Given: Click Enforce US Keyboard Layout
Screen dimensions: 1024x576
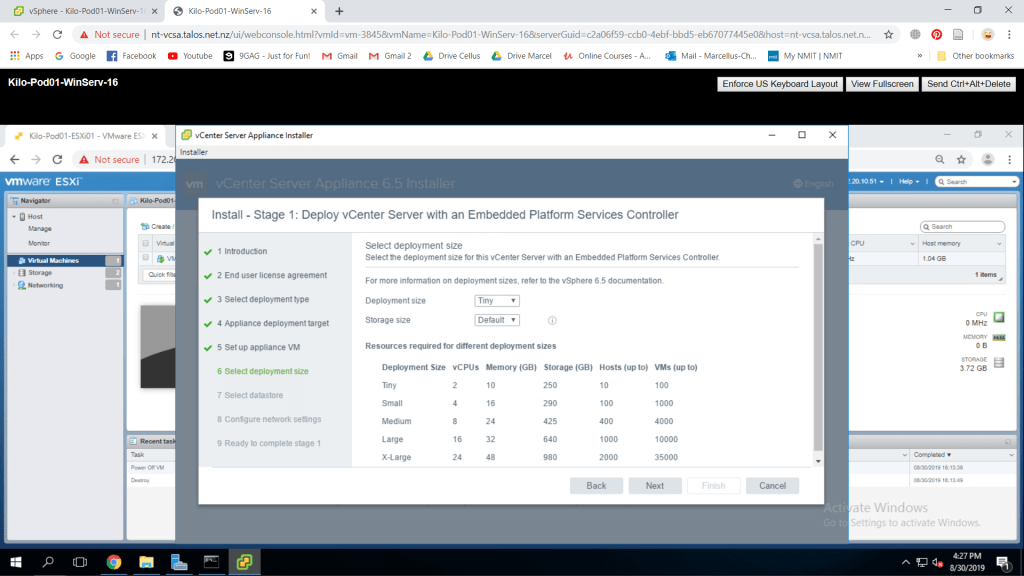Looking at the screenshot, I should tap(780, 84).
